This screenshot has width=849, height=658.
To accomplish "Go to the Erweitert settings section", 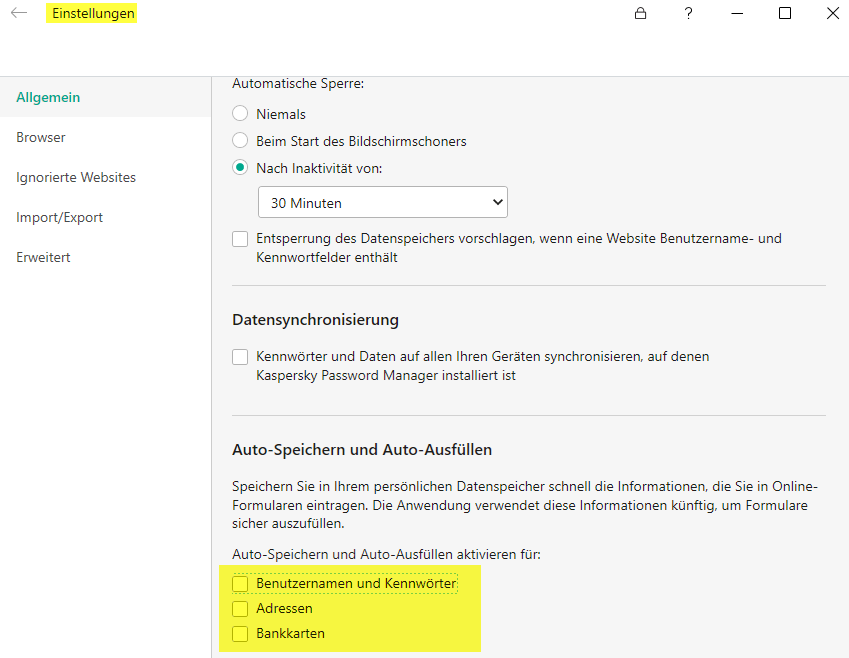I will pyautogui.click(x=43, y=258).
